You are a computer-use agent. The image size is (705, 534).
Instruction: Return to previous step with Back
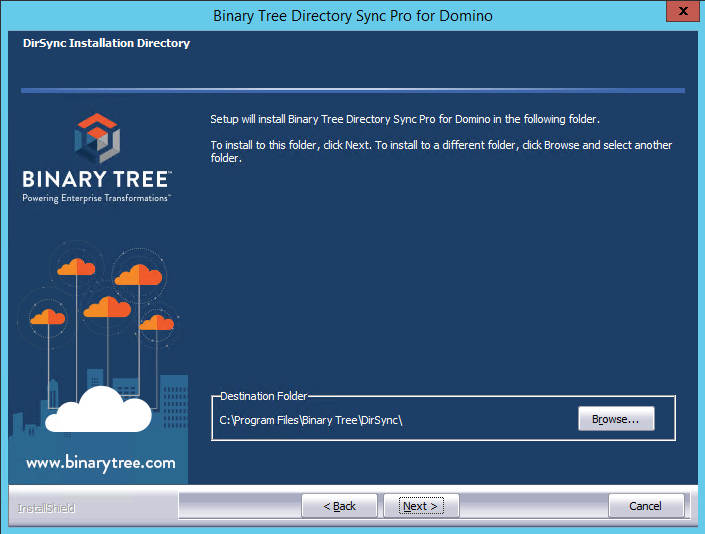pyautogui.click(x=339, y=506)
